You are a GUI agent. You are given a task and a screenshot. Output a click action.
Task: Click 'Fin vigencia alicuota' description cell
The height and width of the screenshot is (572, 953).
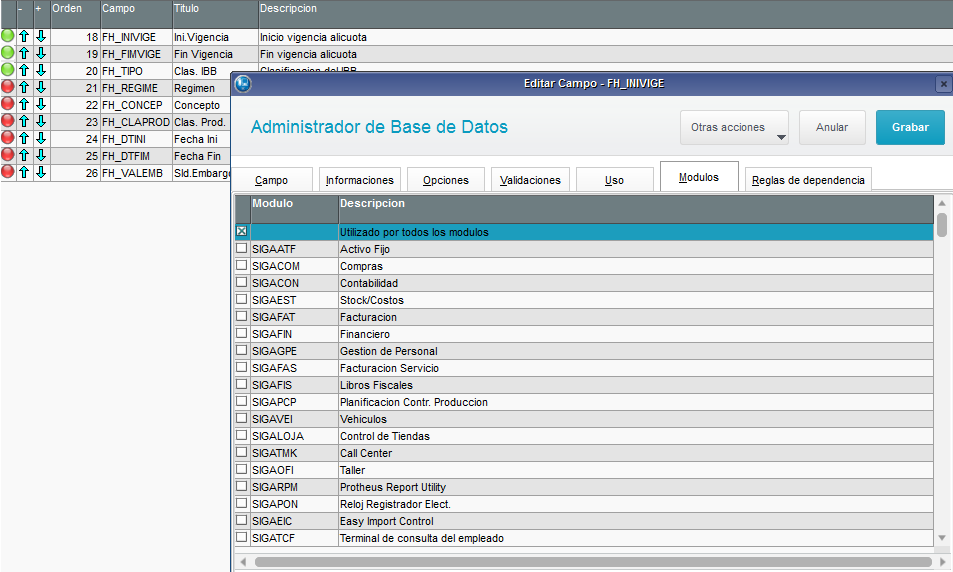coord(605,53)
